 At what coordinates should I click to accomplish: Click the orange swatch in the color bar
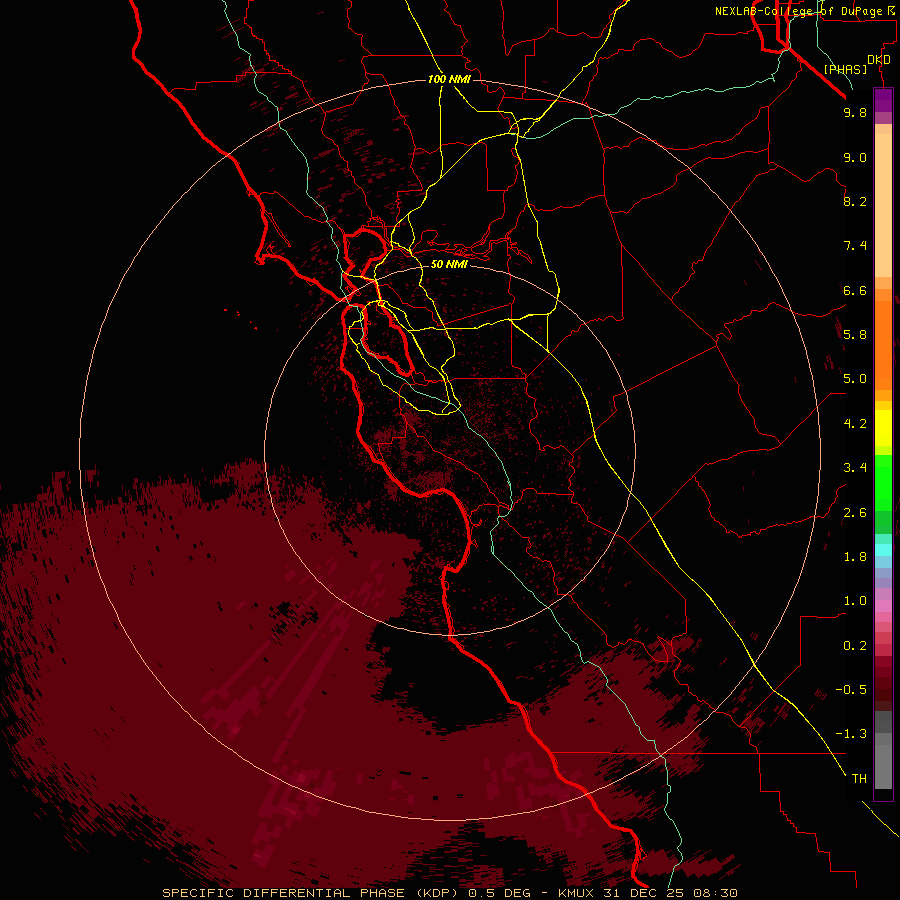[x=883, y=345]
